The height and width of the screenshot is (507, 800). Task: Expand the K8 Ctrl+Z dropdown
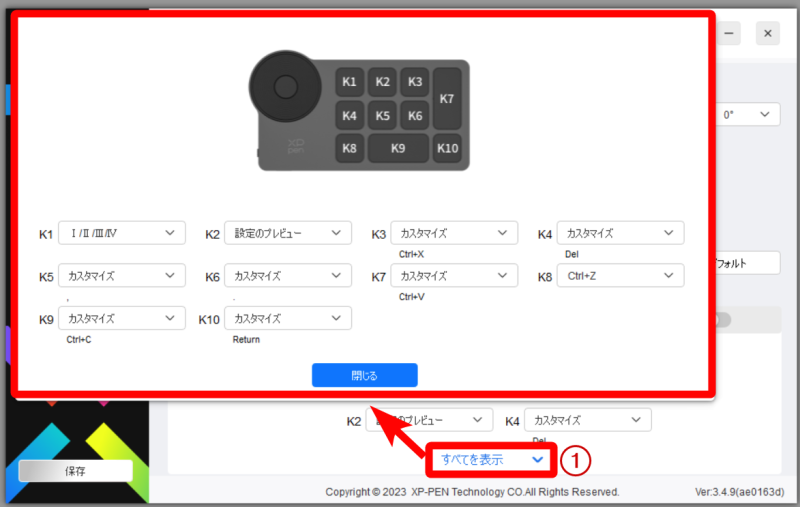(x=621, y=275)
